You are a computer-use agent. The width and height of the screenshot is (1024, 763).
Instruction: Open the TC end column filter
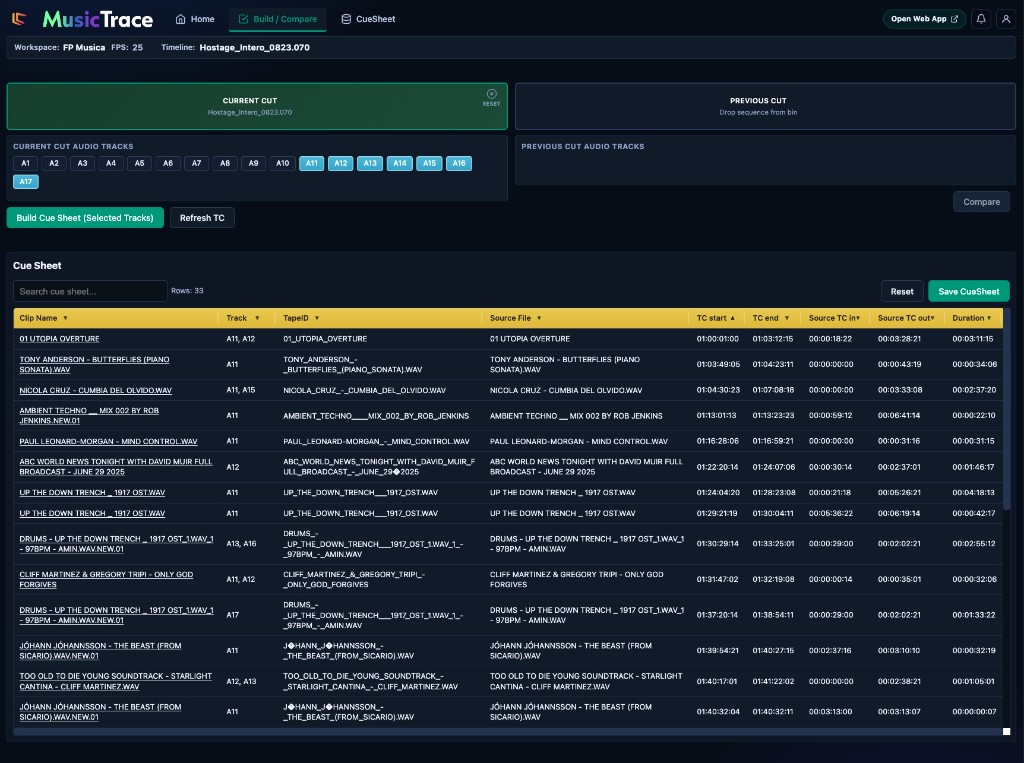pyautogui.click(x=786, y=318)
